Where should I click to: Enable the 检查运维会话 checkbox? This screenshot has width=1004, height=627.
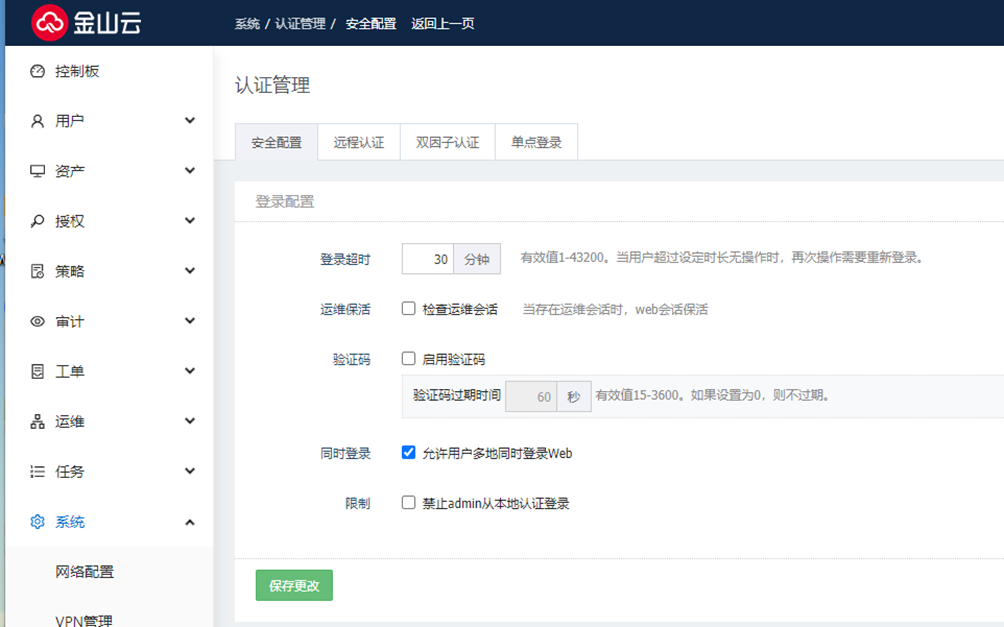pos(409,309)
